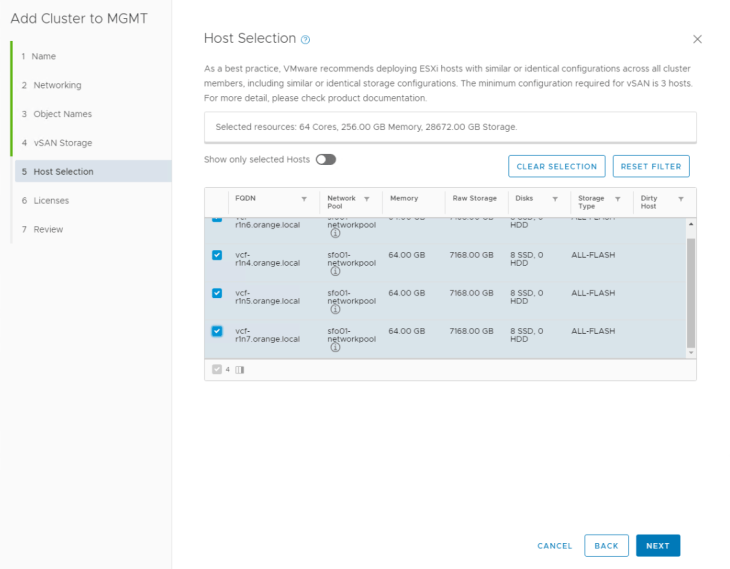730x569 pixels.
Task: Select step 5 Host Selection
Action: 93,171
